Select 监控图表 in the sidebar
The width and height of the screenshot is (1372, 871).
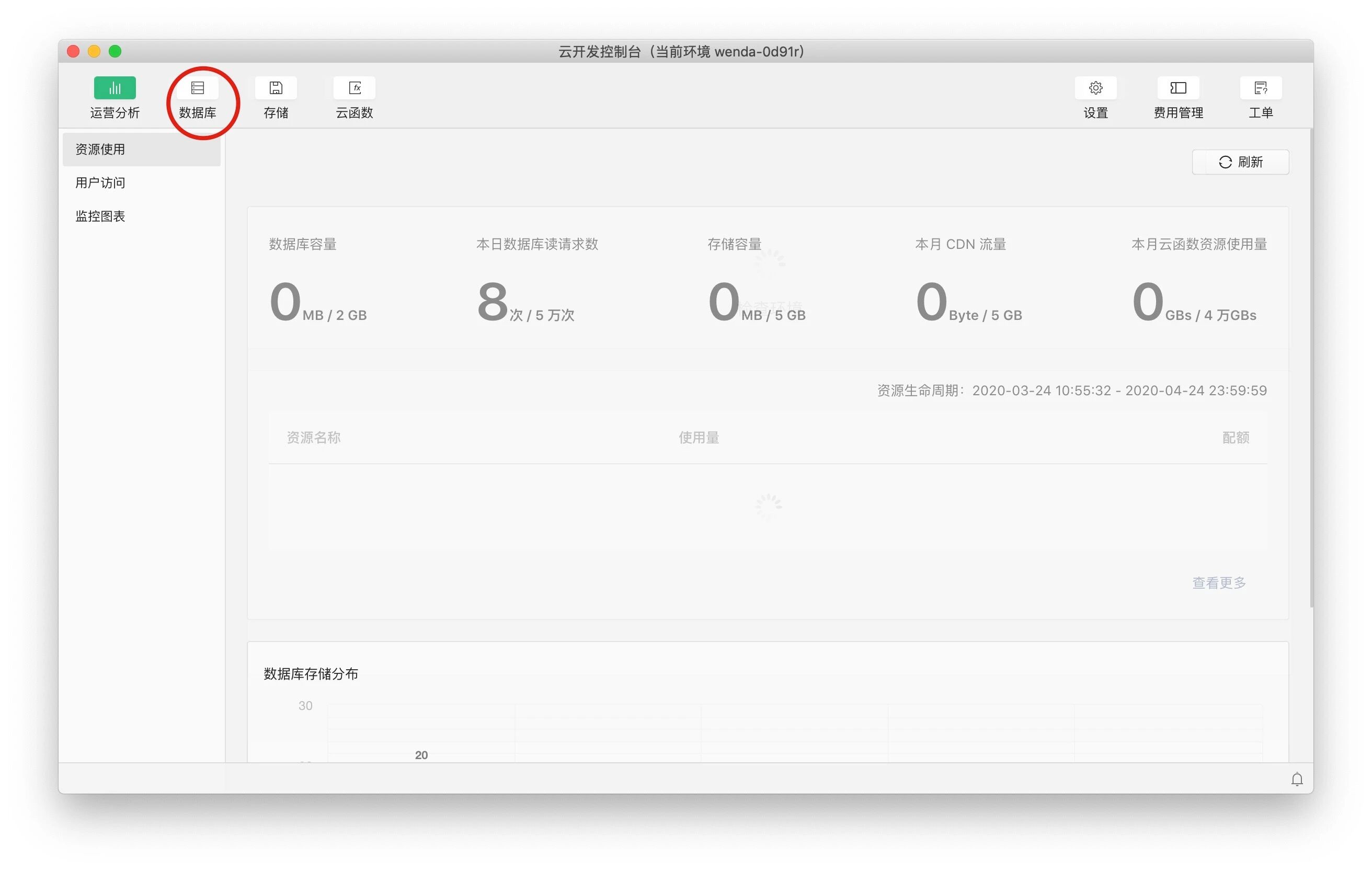coord(100,216)
